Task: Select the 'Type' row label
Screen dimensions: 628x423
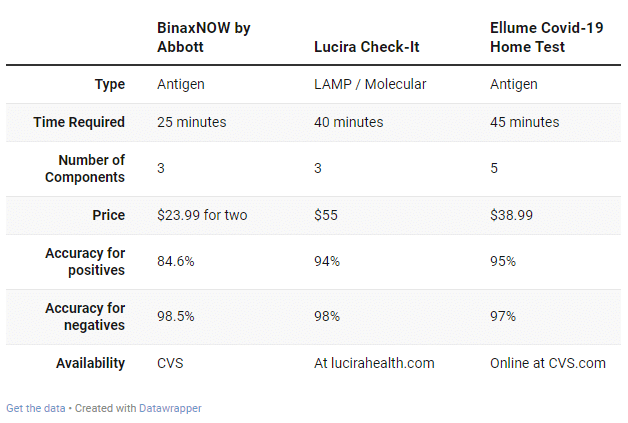Action: tap(109, 84)
